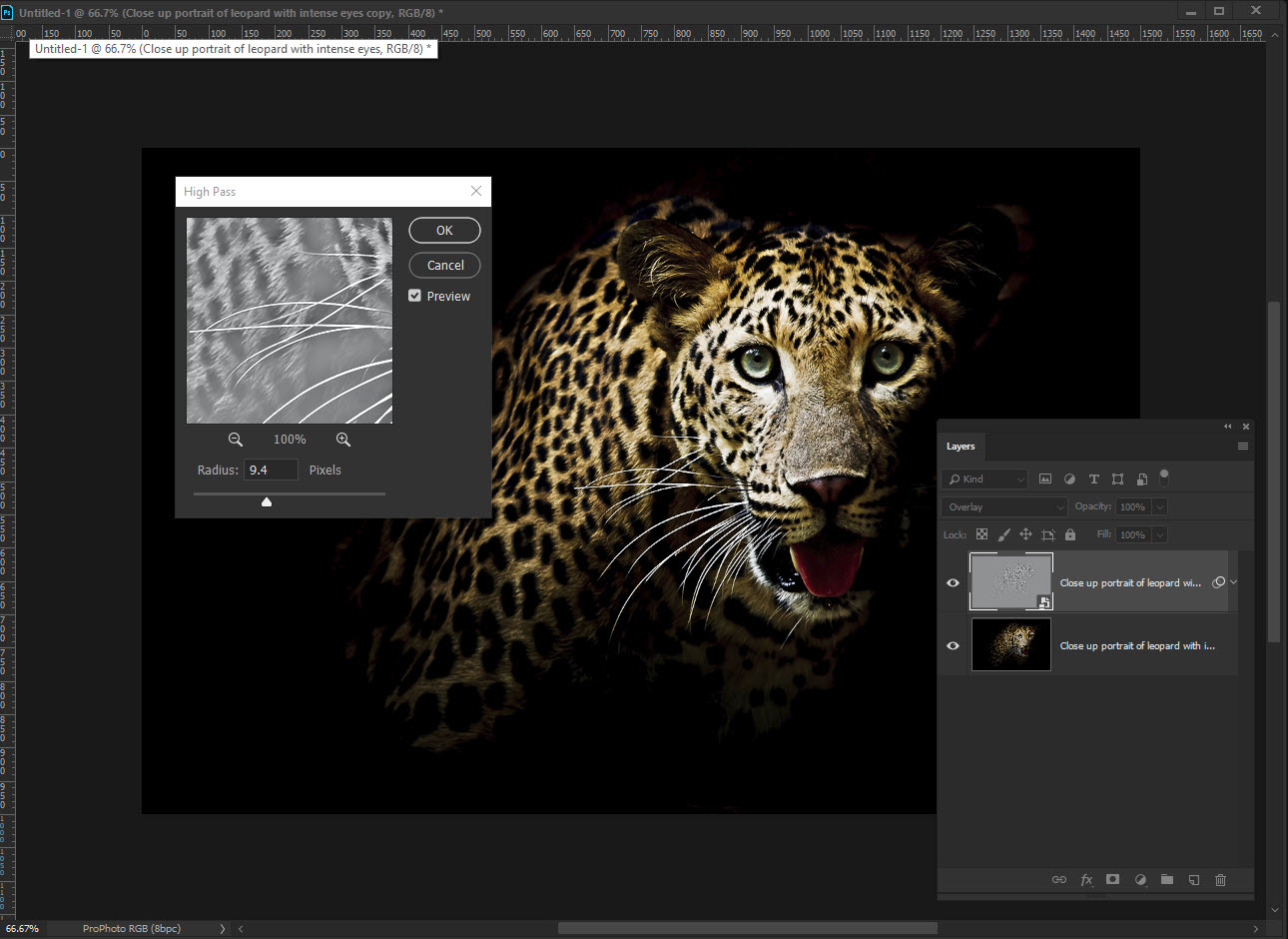1288x939 pixels.
Task: Zoom in the High Pass preview
Action: [x=343, y=440]
